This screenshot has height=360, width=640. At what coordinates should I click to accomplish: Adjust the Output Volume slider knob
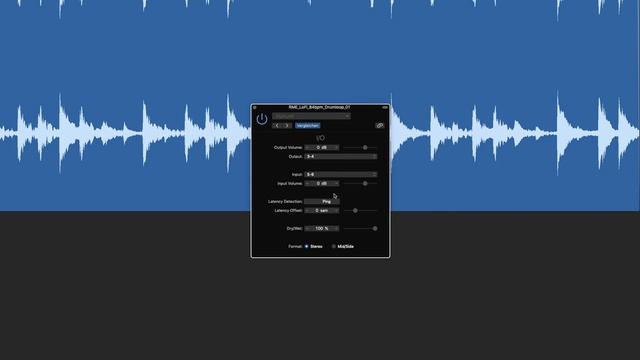pyautogui.click(x=365, y=147)
